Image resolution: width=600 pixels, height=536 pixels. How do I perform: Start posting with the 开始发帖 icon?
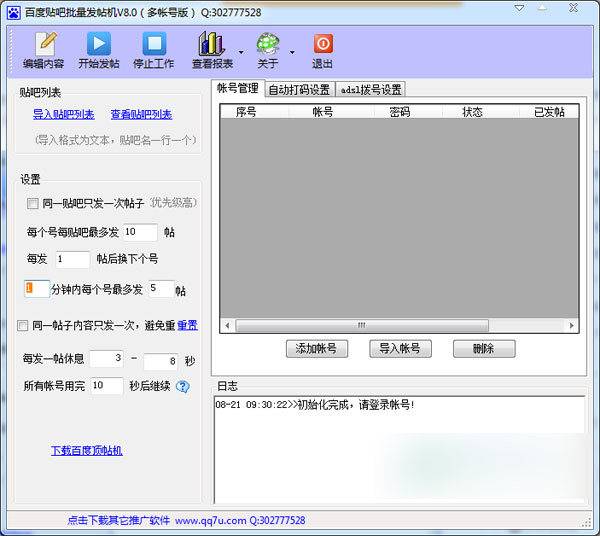[x=98, y=45]
